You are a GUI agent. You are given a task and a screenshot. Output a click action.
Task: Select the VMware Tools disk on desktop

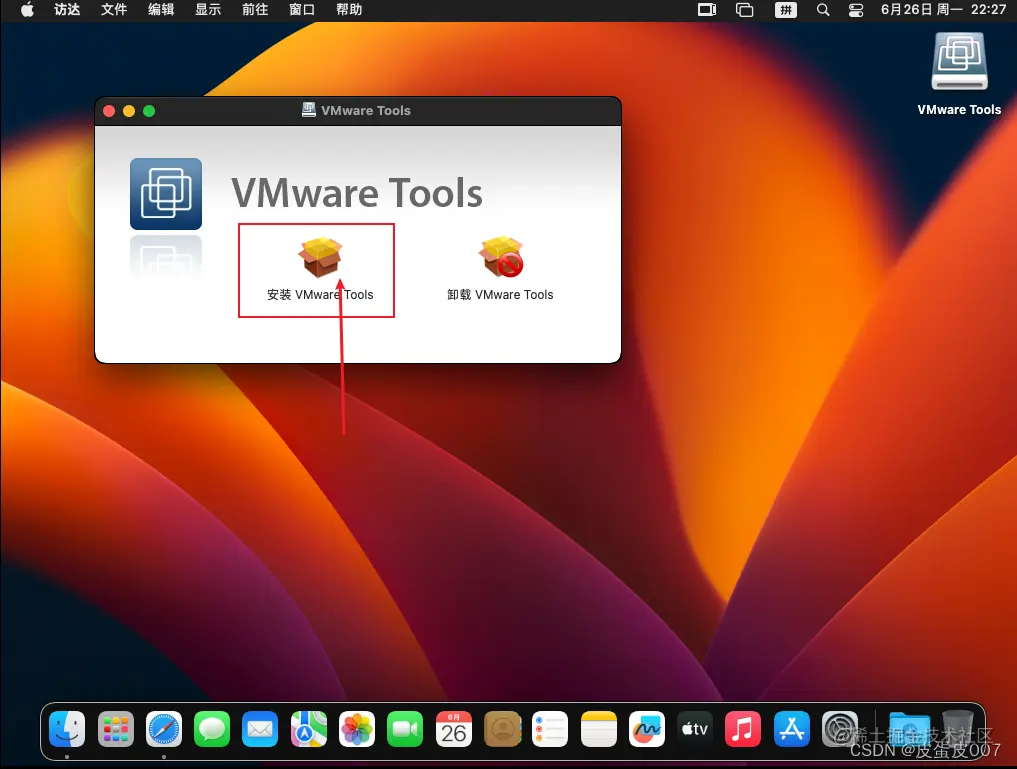tap(959, 74)
